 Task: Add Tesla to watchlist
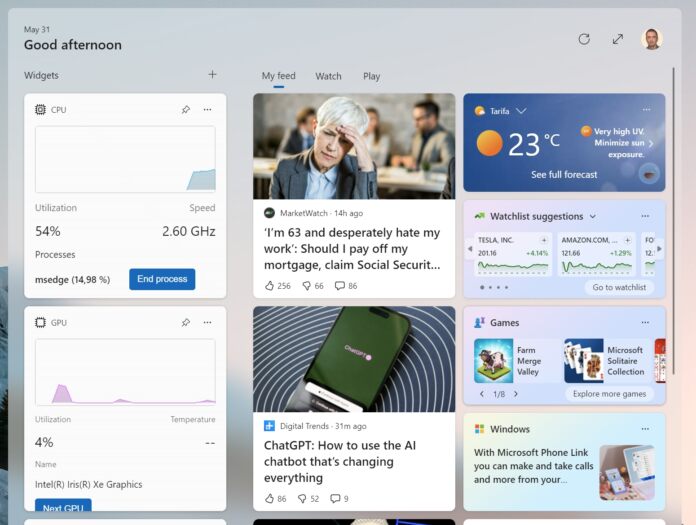(x=544, y=240)
